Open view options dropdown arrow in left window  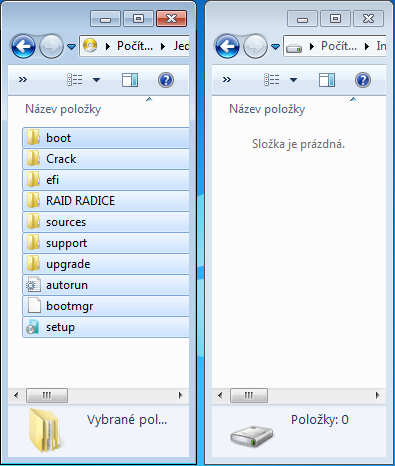pyautogui.click(x=96, y=80)
